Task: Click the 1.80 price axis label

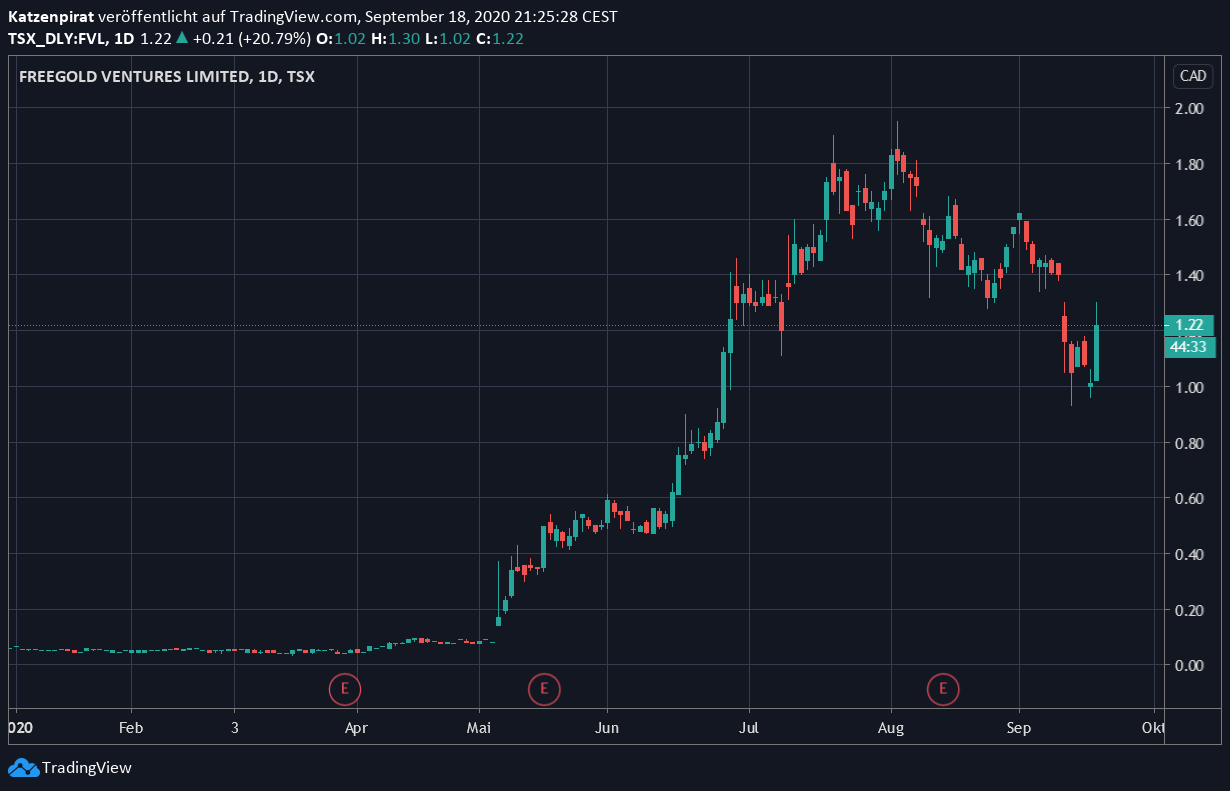Action: pyautogui.click(x=1189, y=164)
